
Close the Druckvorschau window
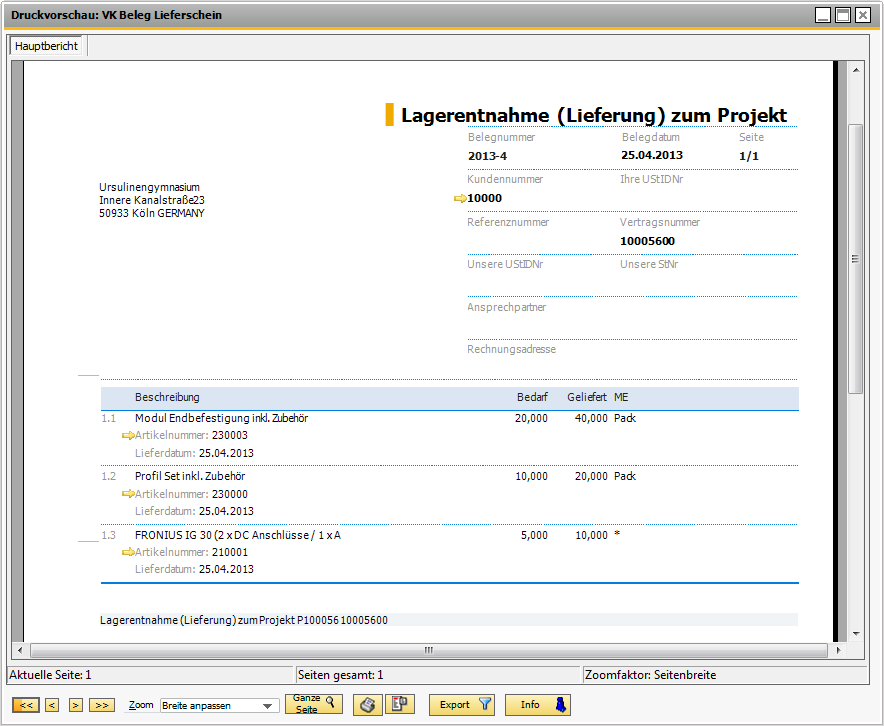(x=862, y=14)
